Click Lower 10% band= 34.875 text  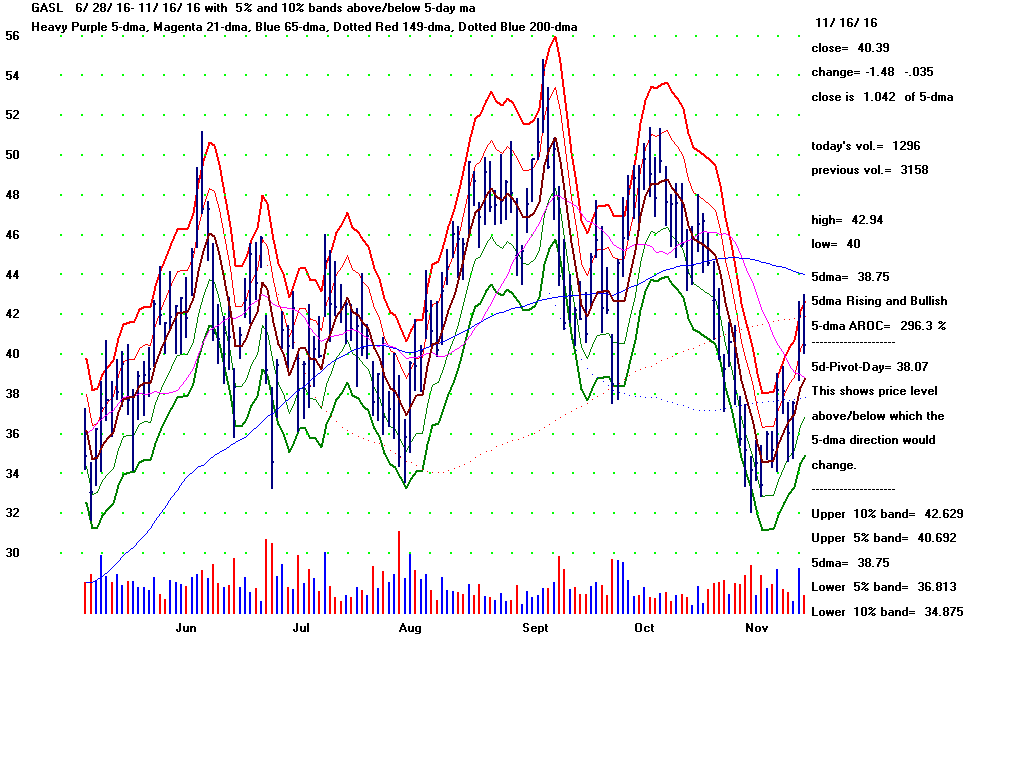pyautogui.click(x=887, y=611)
